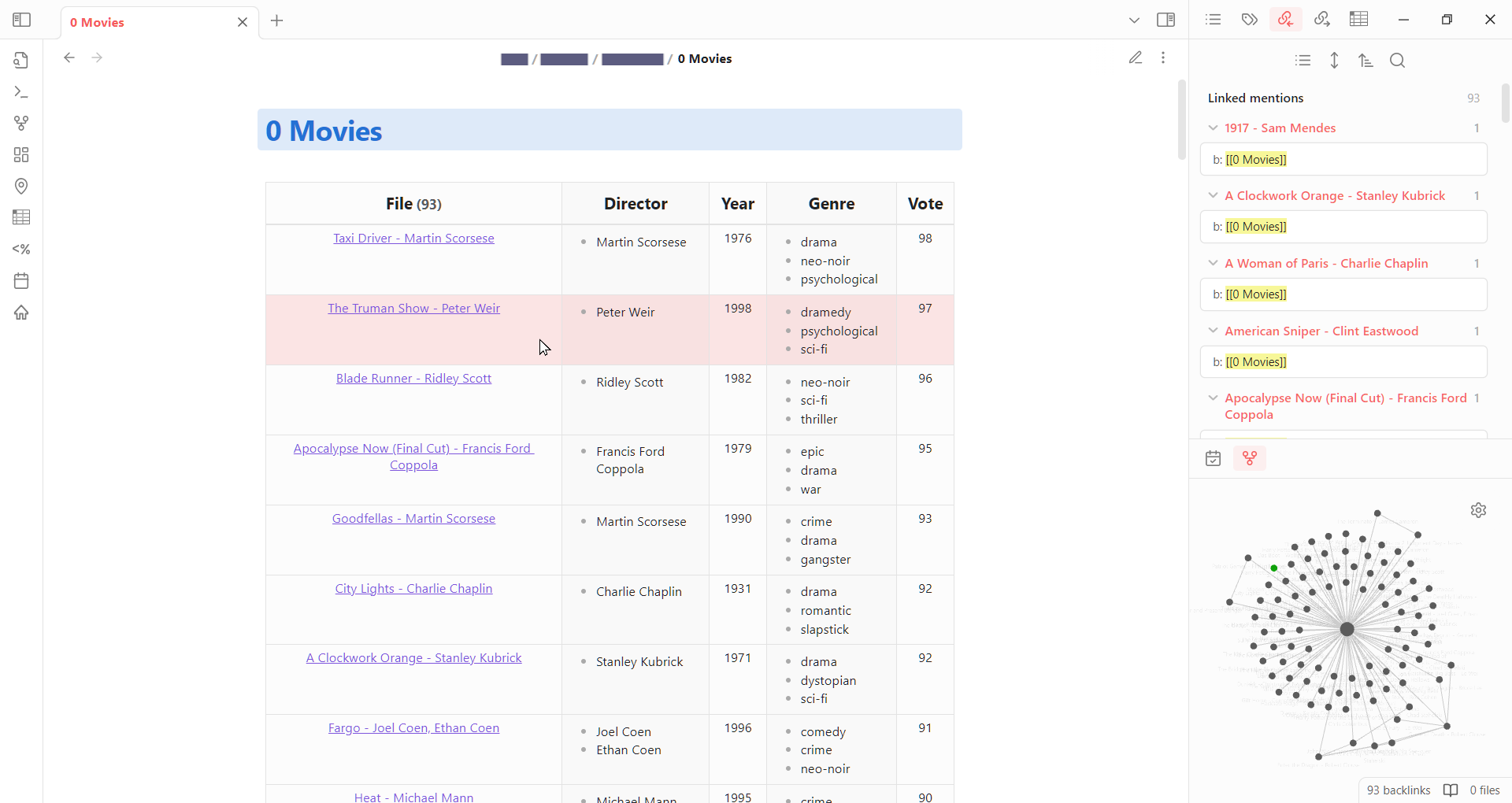Collapse American Sniper backlink group
Viewport: 1512px width, 803px height.
[x=1213, y=331]
